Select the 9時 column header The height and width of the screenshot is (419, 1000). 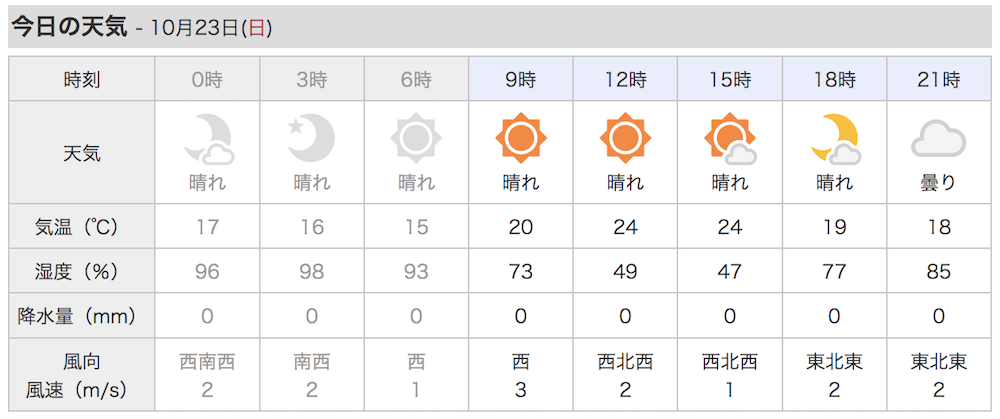pyautogui.click(x=521, y=78)
